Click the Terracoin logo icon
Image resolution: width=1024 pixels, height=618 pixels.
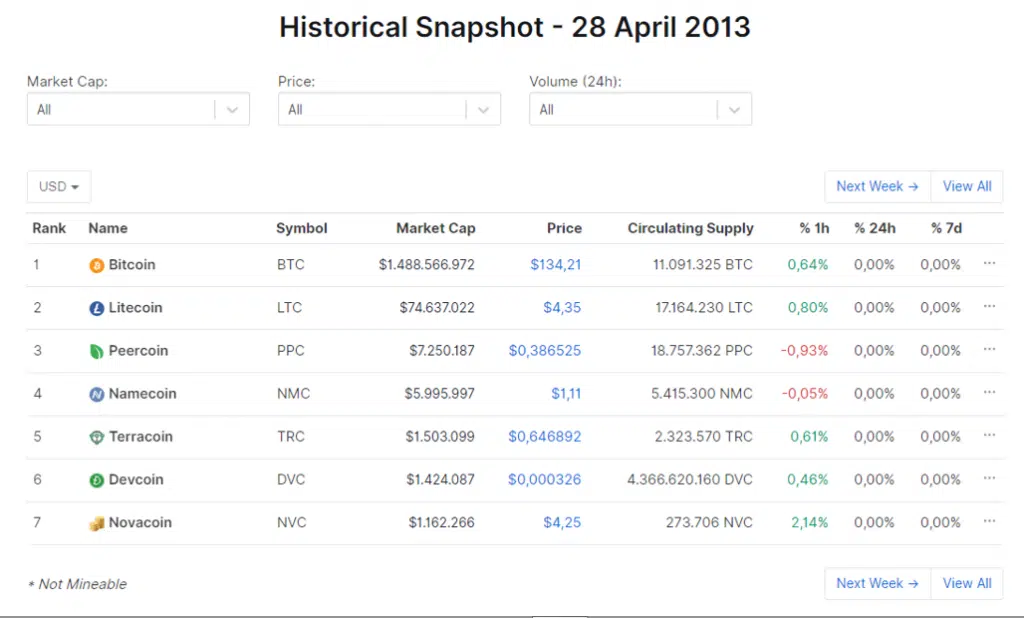(97, 437)
